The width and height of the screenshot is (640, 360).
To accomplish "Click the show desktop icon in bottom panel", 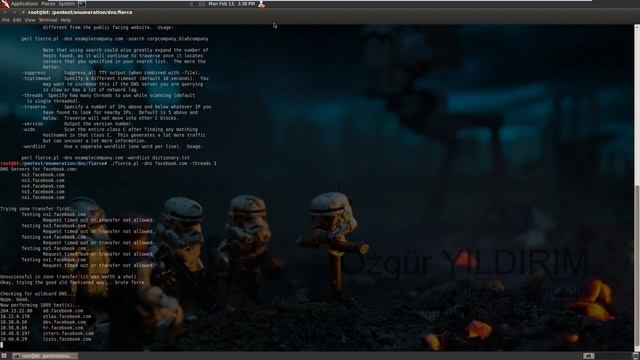I will click(4, 356).
